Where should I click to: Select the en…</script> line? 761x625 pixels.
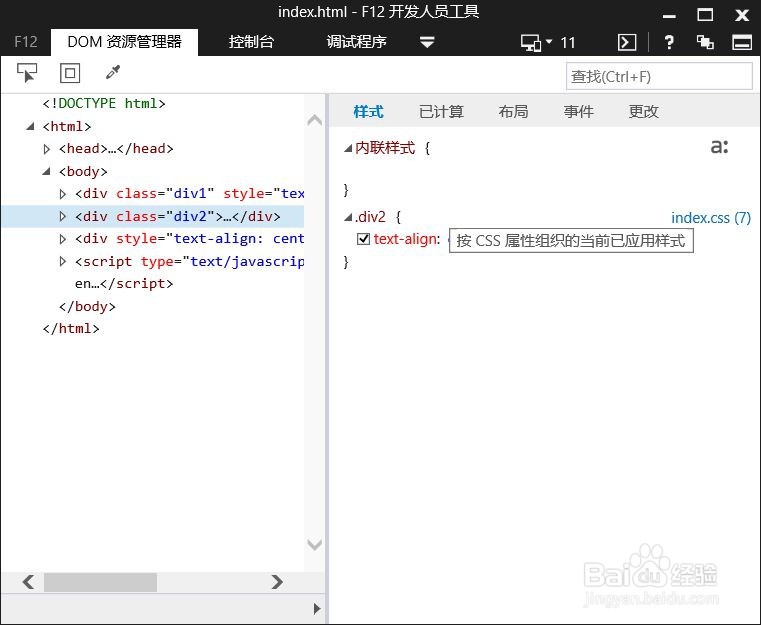click(x=124, y=284)
